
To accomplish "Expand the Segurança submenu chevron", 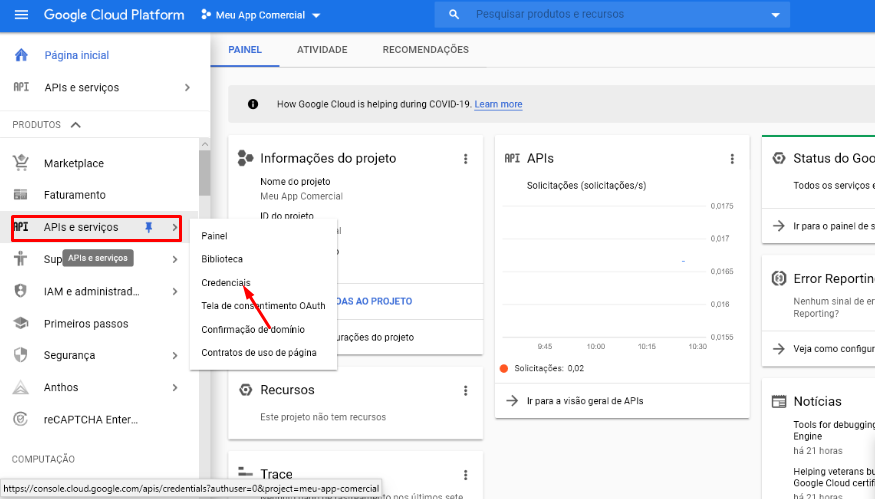I will 175,356.
